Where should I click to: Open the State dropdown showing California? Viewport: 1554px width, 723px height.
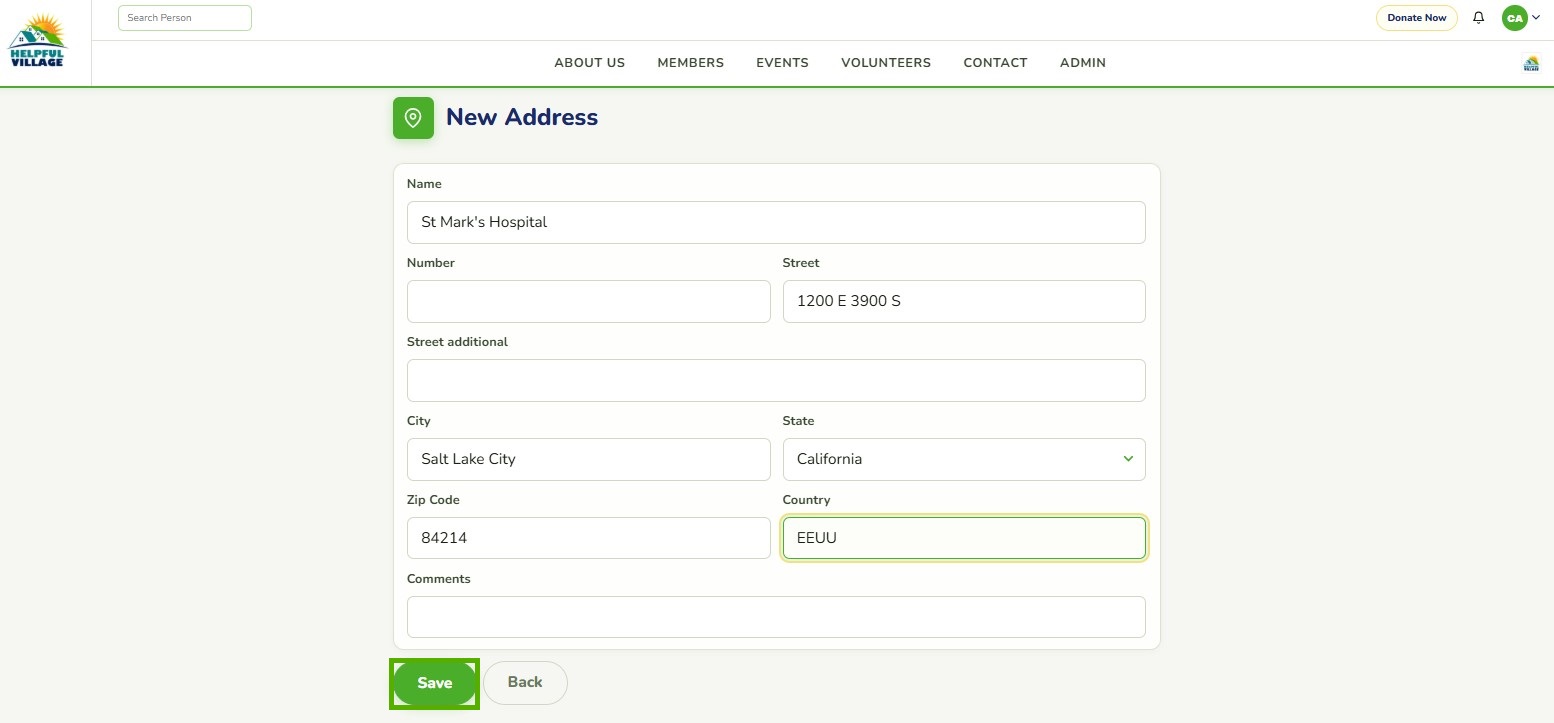click(x=964, y=459)
